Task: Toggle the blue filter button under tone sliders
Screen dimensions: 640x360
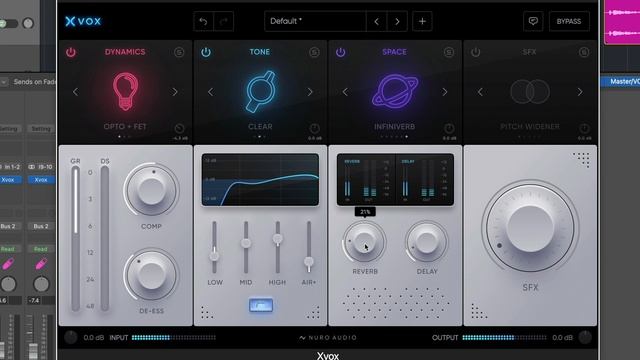Action: coord(261,305)
